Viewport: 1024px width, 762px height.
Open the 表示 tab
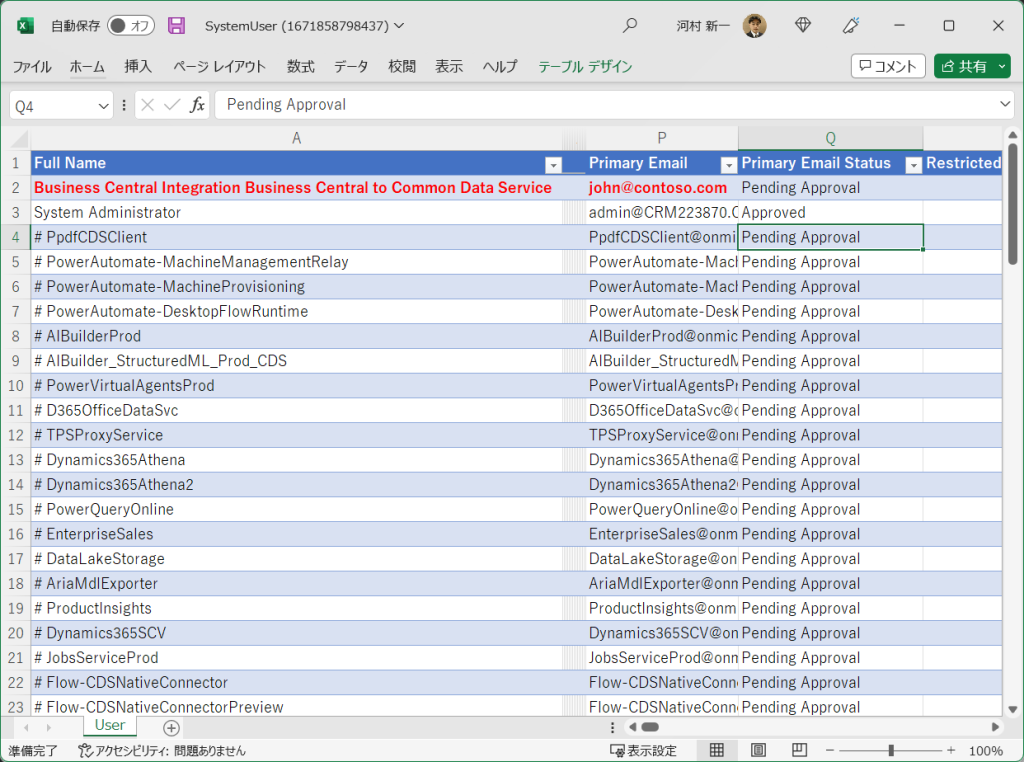(449, 67)
